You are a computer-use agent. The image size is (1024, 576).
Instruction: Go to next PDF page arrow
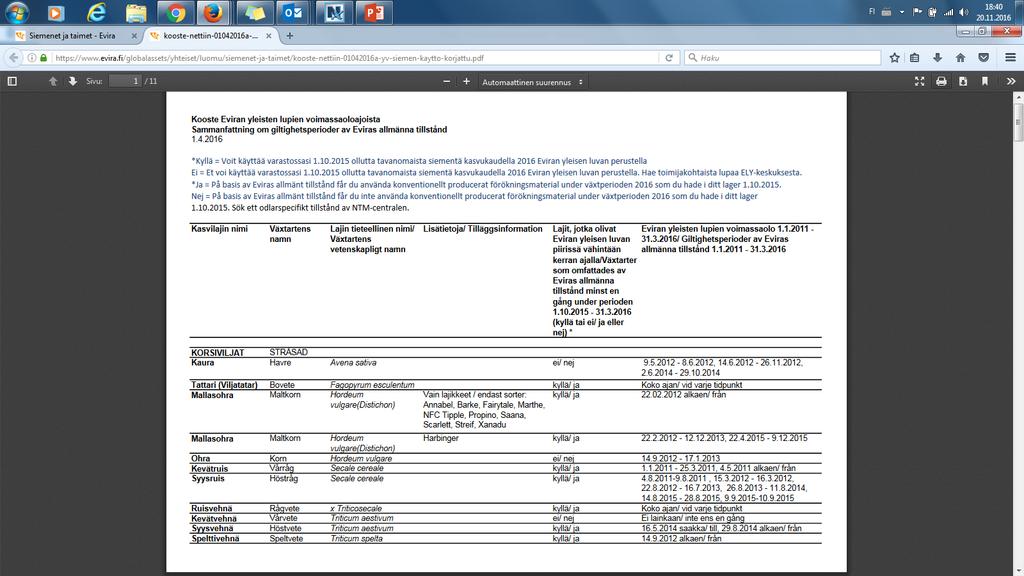click(x=72, y=82)
